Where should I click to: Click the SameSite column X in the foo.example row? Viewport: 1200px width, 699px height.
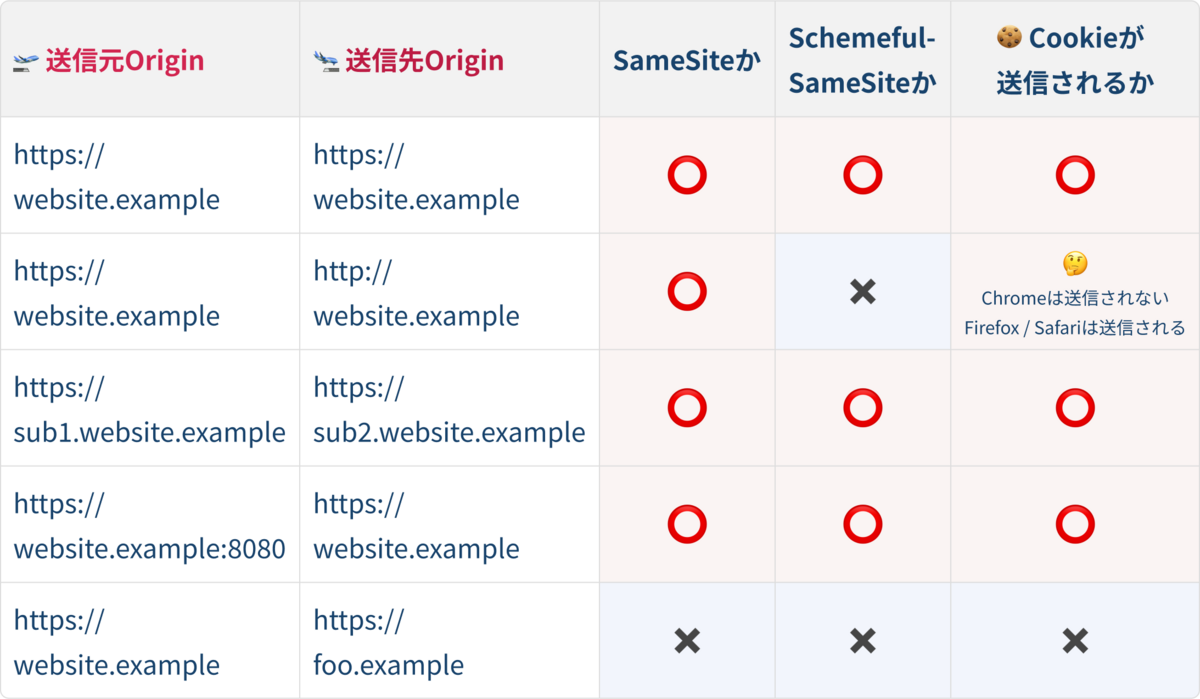pyautogui.click(x=687, y=641)
